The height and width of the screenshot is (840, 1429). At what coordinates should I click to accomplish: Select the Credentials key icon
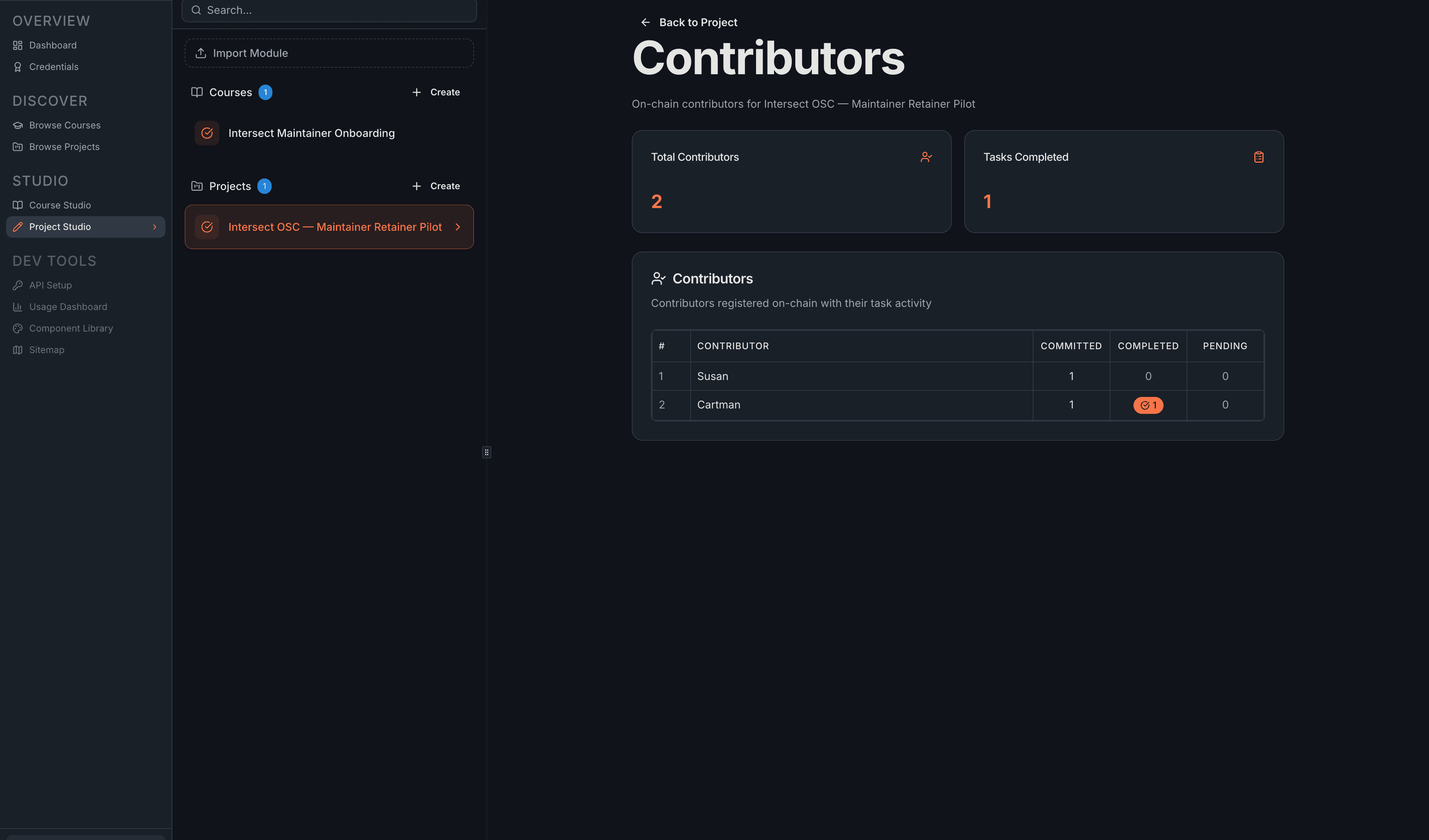17,66
